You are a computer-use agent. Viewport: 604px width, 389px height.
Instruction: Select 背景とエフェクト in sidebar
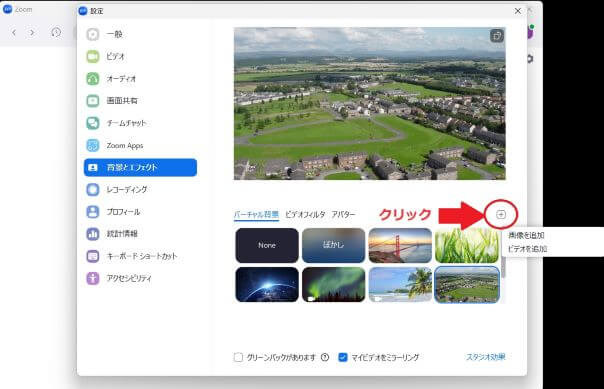tap(140, 168)
